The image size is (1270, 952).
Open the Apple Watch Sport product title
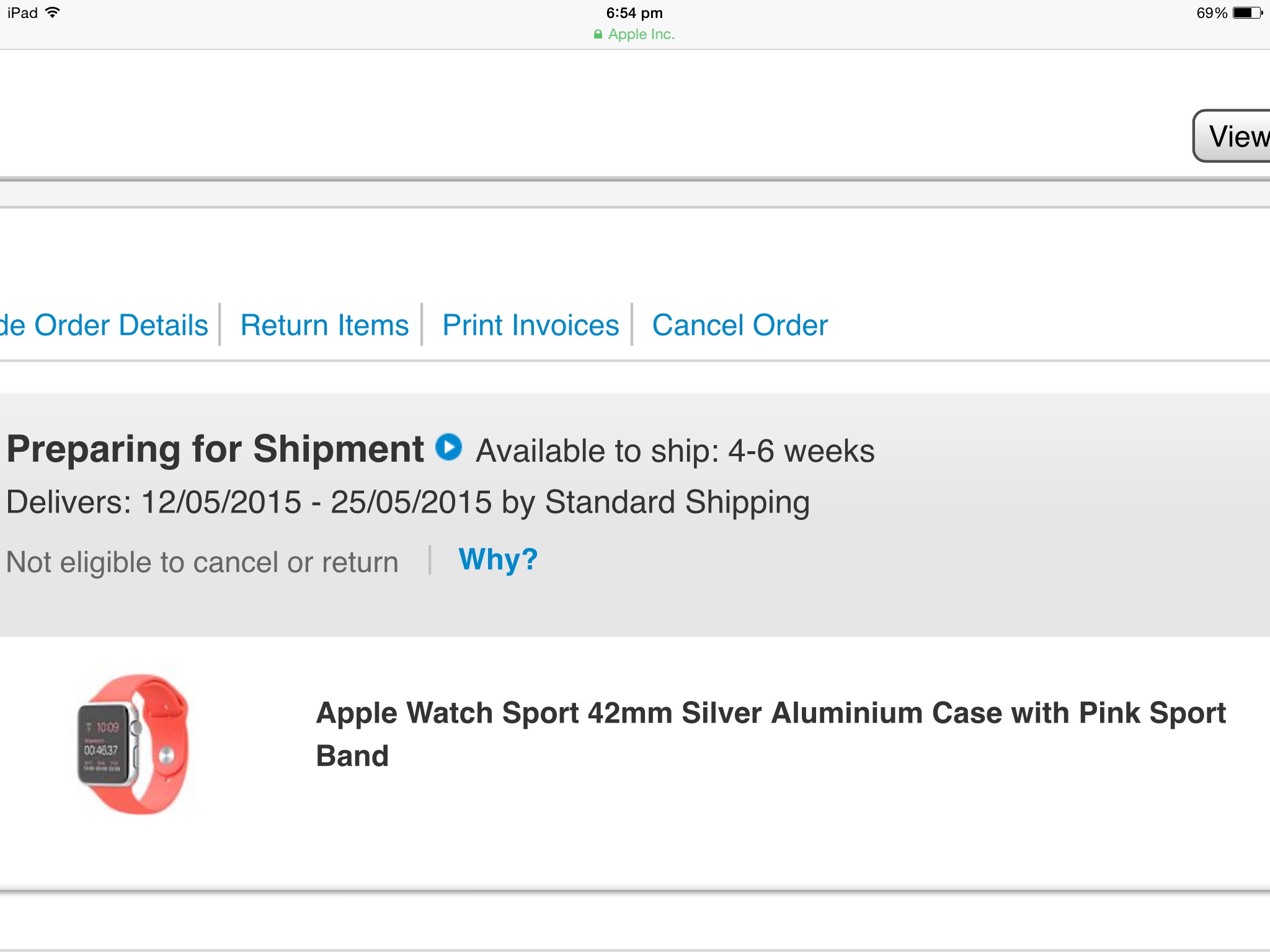click(x=771, y=734)
